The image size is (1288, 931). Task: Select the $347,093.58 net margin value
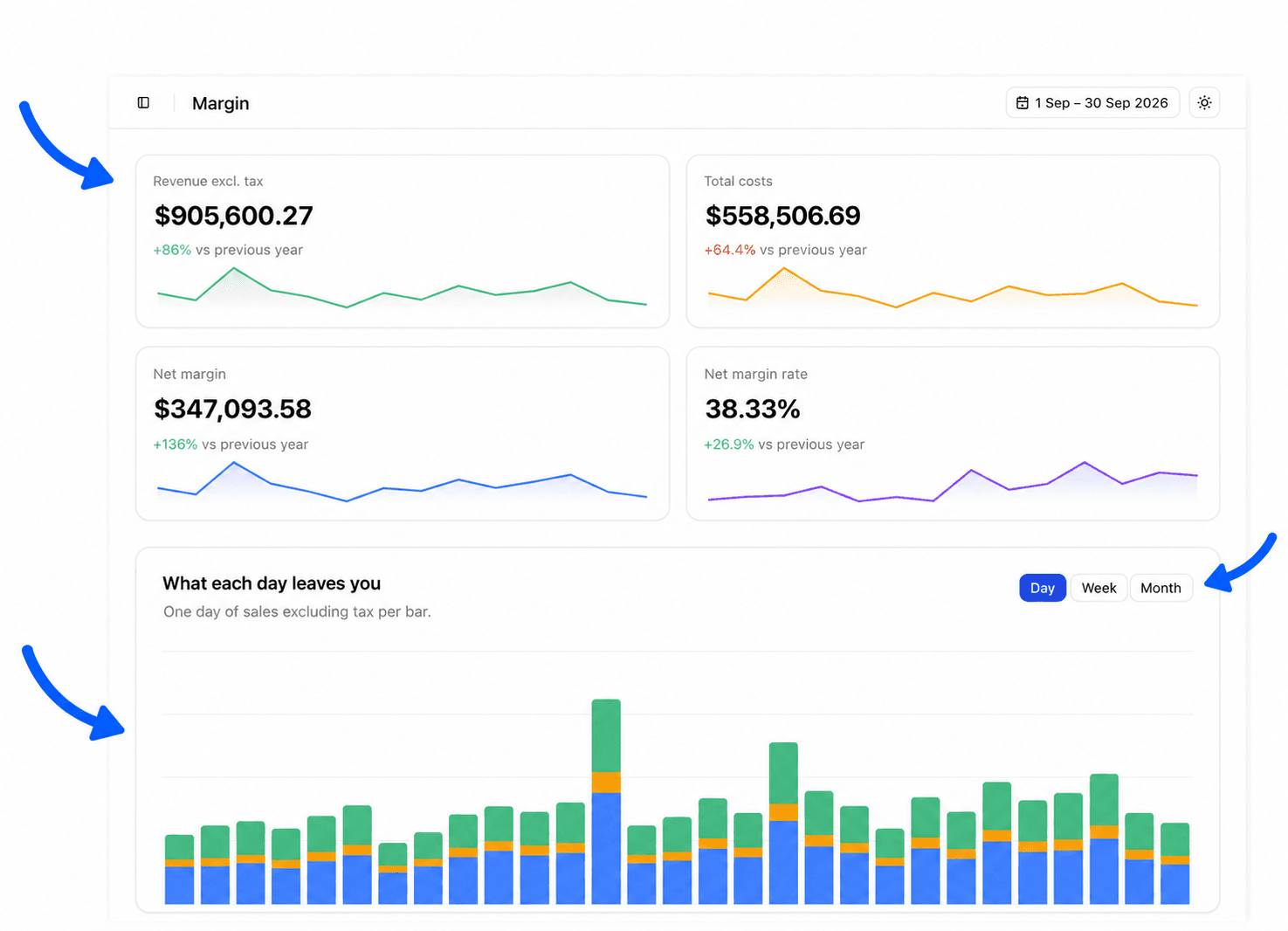pyautogui.click(x=232, y=409)
